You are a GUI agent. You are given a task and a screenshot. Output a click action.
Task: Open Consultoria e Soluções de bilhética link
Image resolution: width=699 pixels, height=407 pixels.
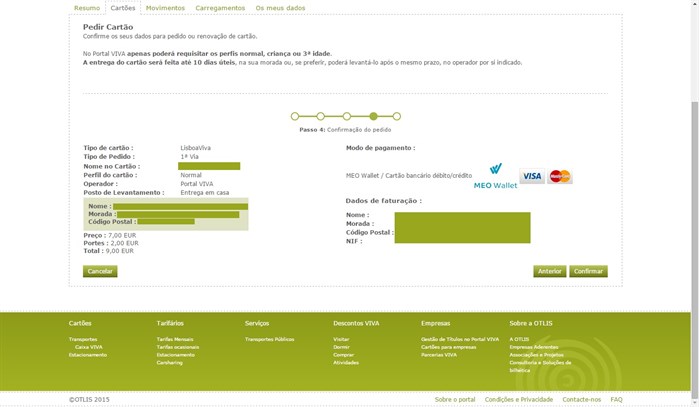[x=540, y=366]
